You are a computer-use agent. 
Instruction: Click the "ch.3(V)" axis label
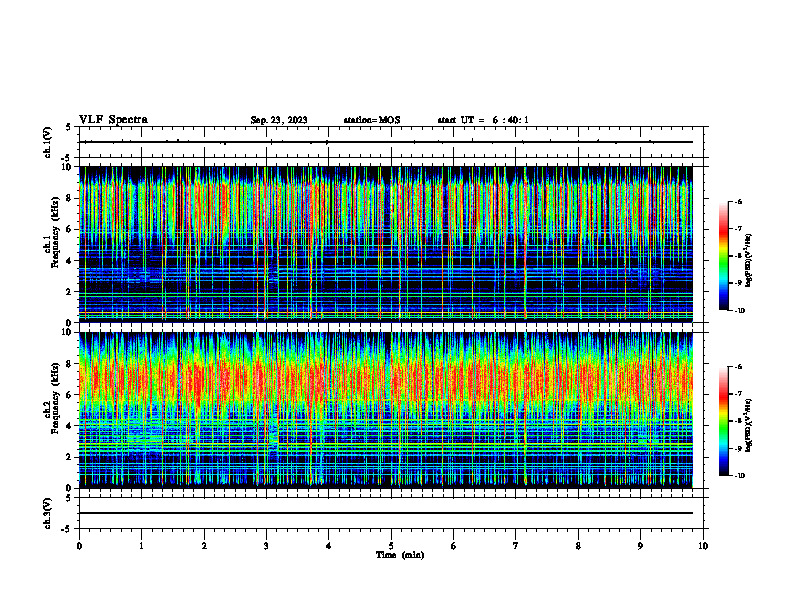(47, 513)
